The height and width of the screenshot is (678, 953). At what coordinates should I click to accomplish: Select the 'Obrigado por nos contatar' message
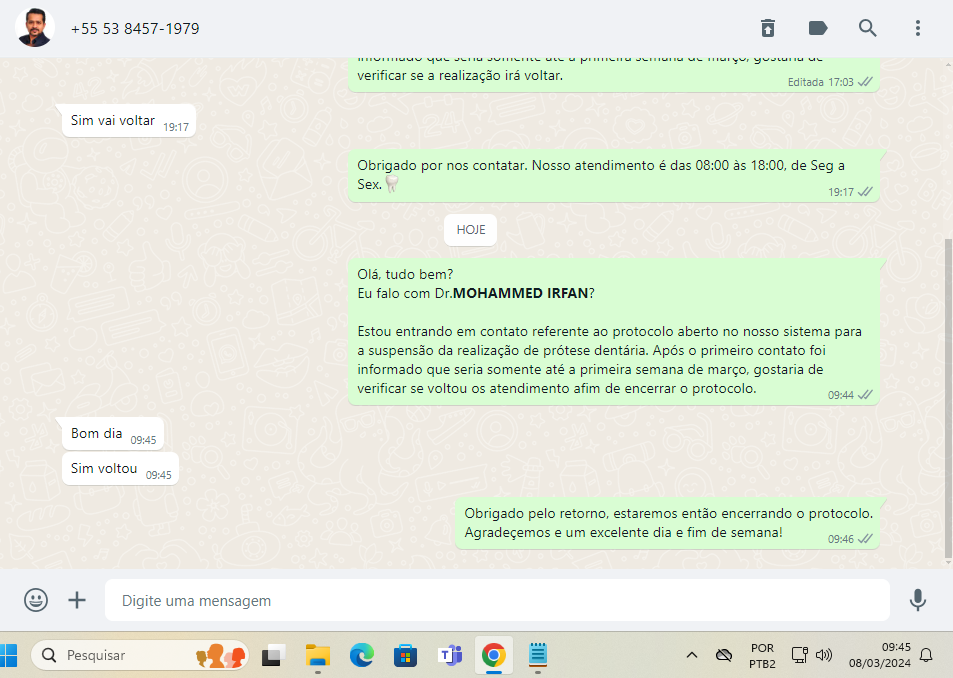click(x=614, y=175)
